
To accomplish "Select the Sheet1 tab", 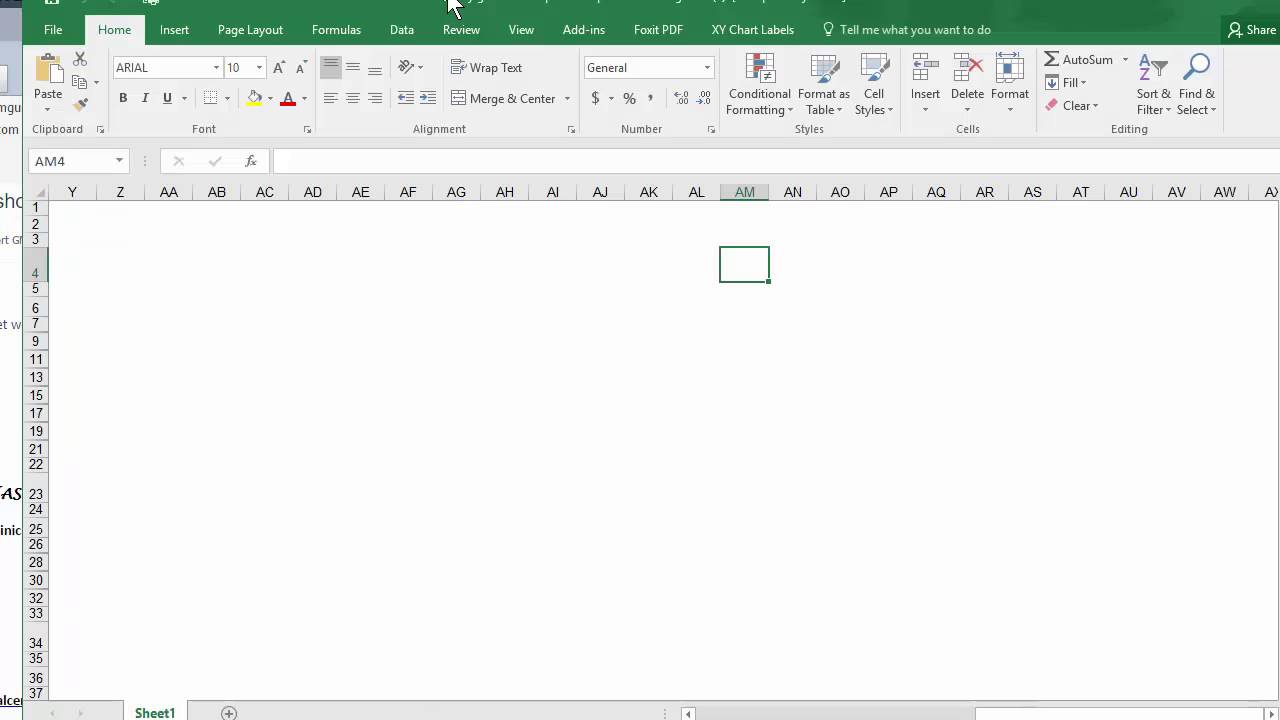I will point(155,712).
